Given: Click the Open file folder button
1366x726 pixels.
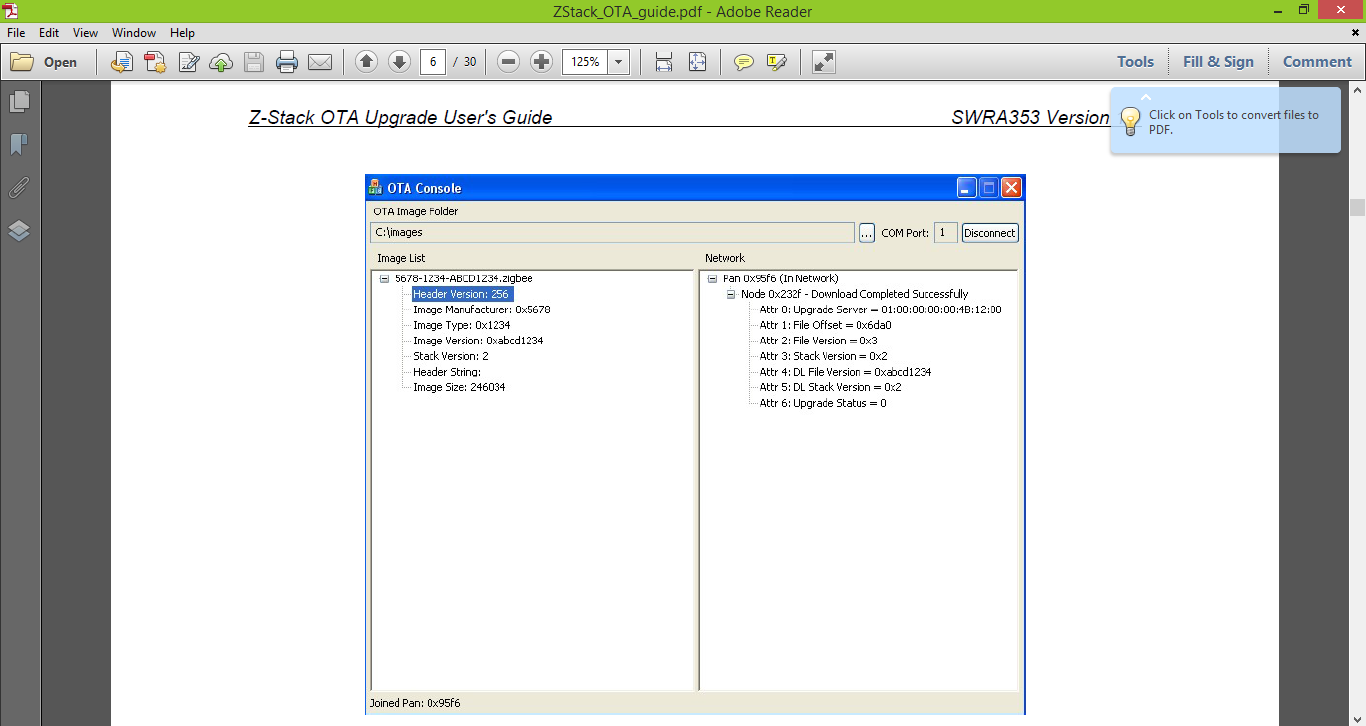Looking at the screenshot, I should pyautogui.click(x=44, y=62).
